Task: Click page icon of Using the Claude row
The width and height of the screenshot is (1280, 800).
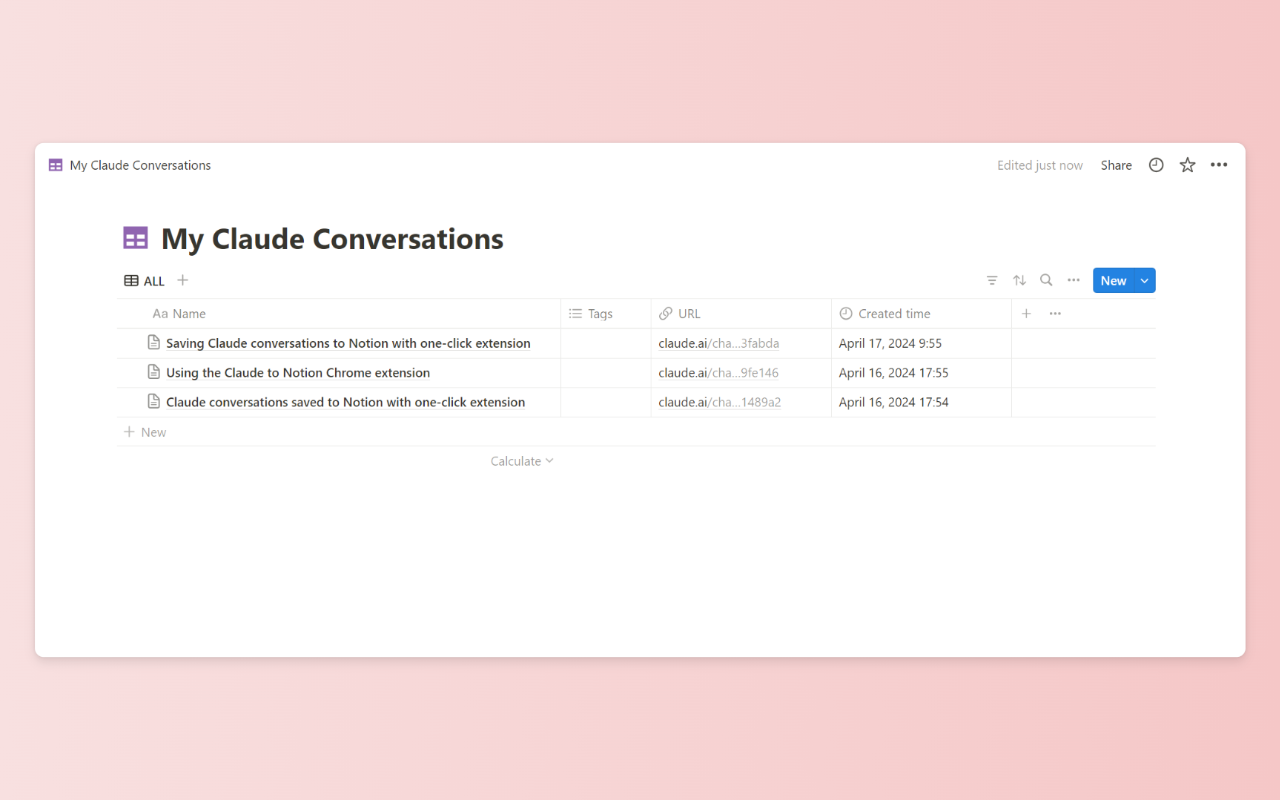Action: [154, 372]
